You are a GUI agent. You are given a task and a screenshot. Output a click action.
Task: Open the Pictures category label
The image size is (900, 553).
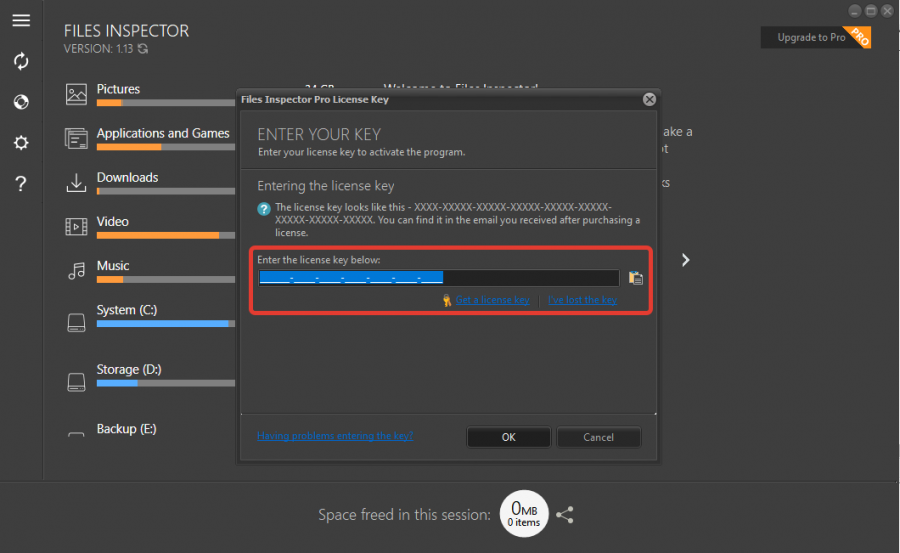118,89
